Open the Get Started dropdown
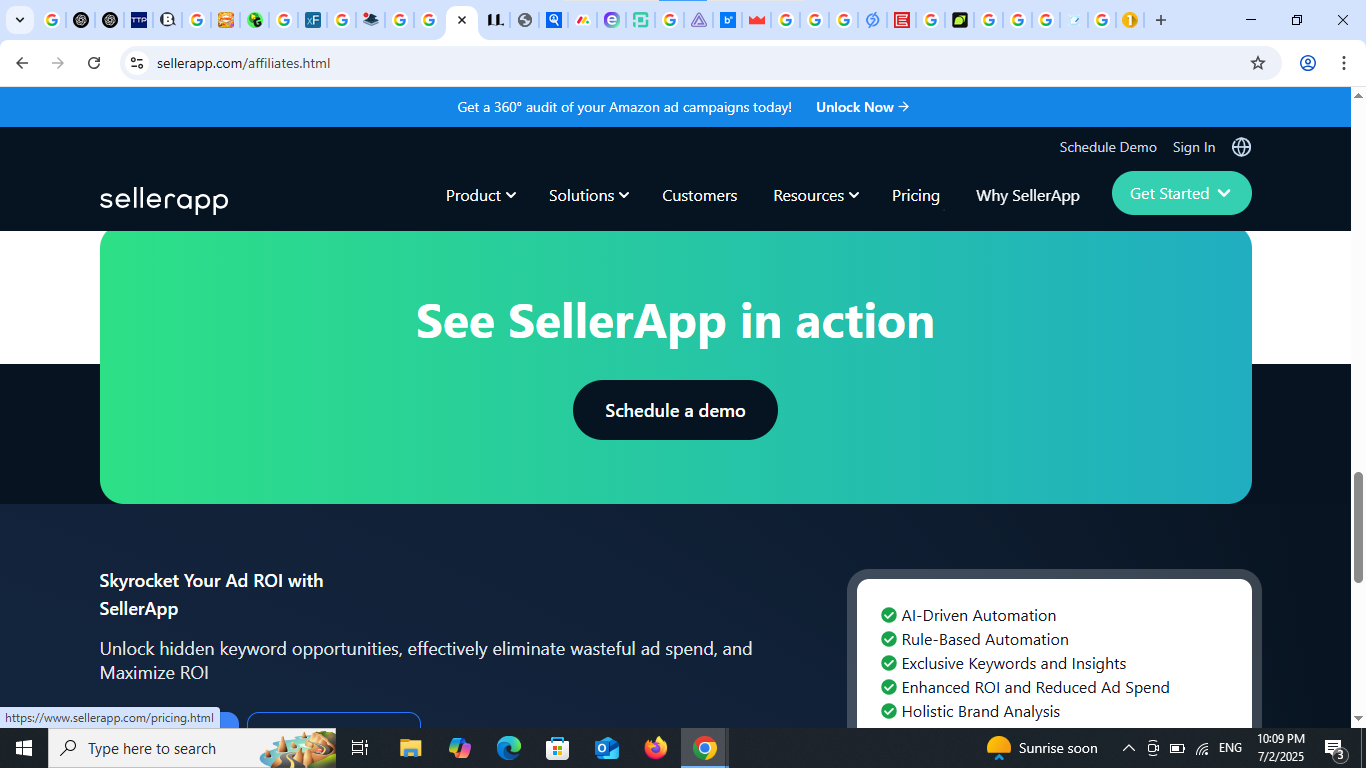1366x768 pixels. [x=1181, y=193]
